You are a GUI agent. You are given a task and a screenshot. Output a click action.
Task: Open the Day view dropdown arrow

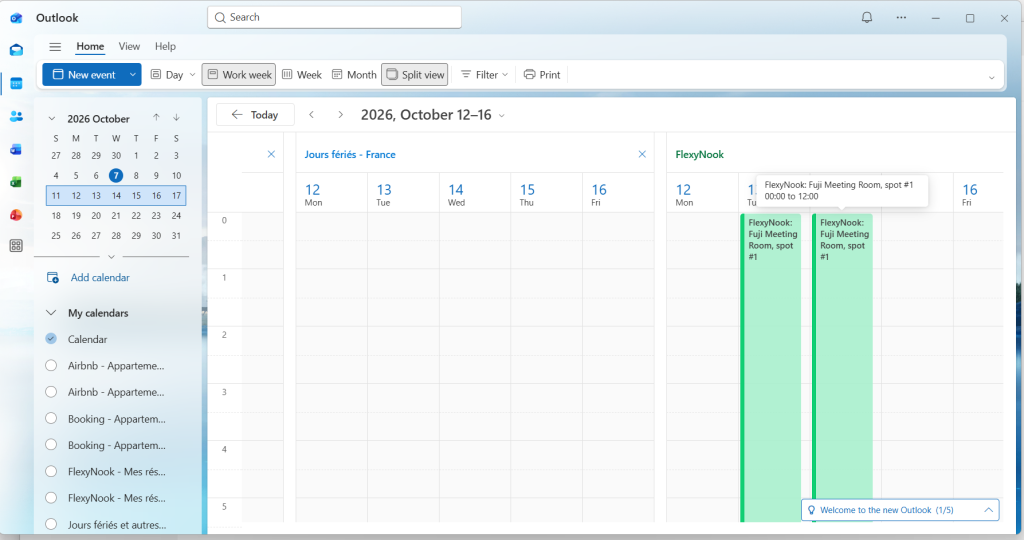(x=192, y=74)
